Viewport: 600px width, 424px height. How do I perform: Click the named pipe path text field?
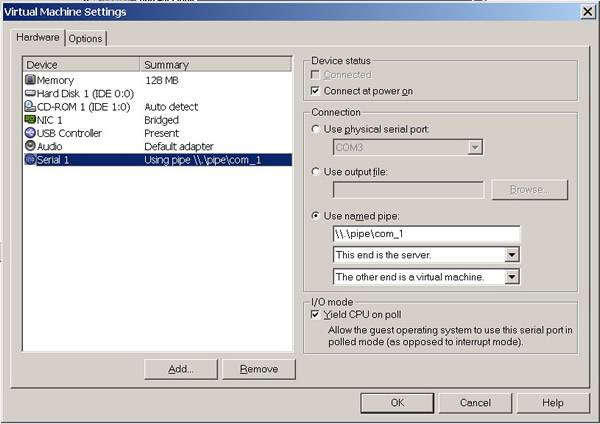click(x=427, y=234)
